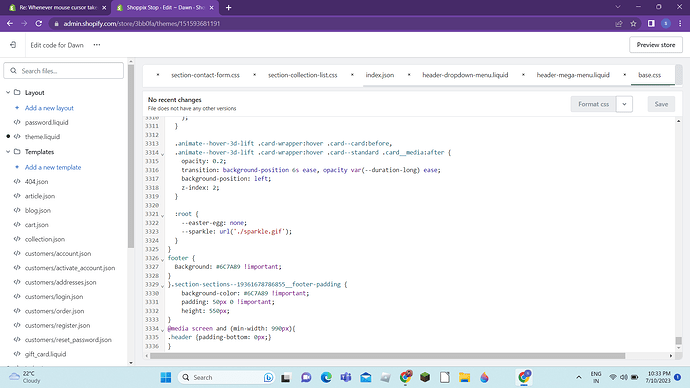Open 404.json template

37,182
